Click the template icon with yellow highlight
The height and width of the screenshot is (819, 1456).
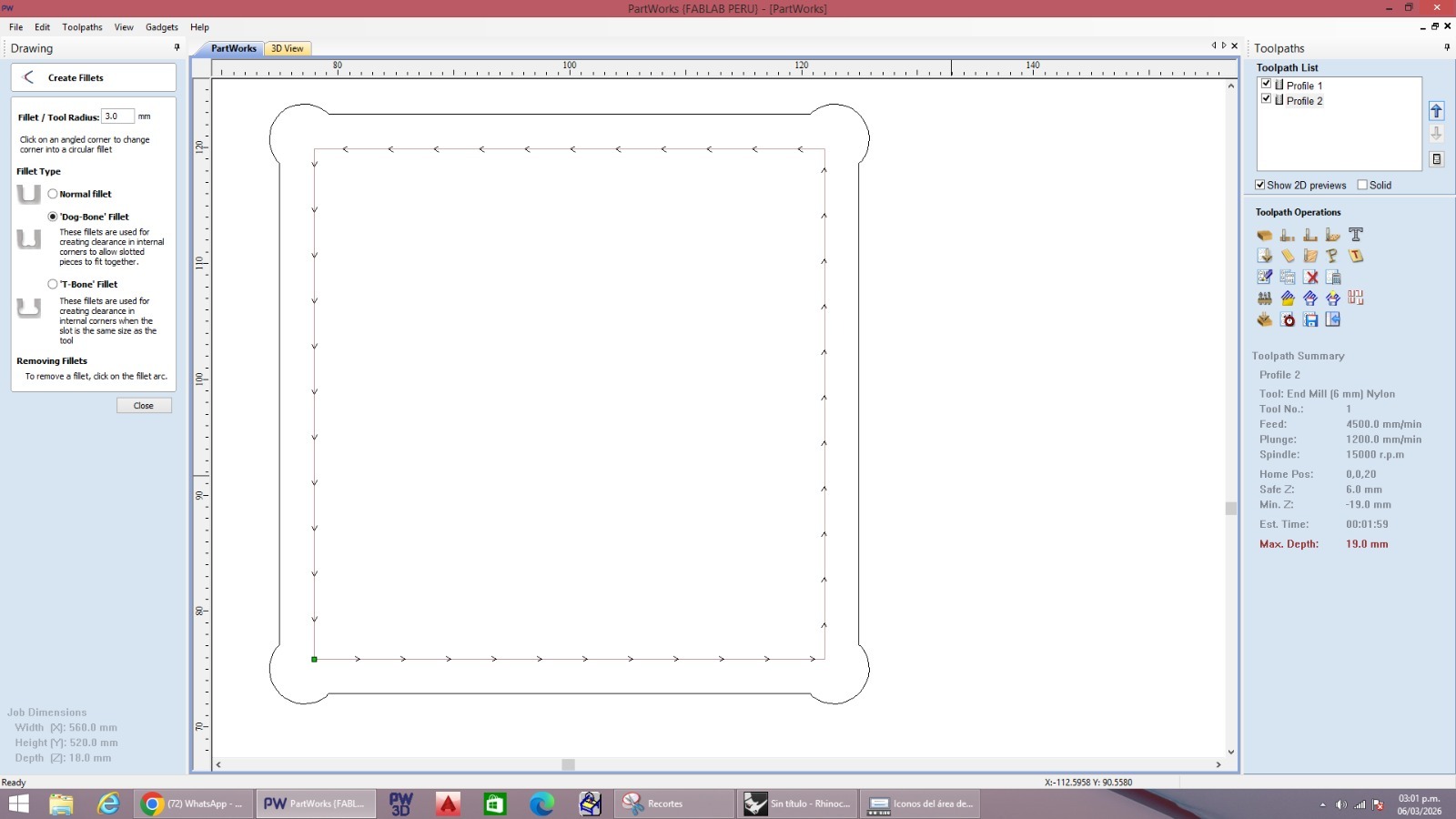(x=1333, y=298)
